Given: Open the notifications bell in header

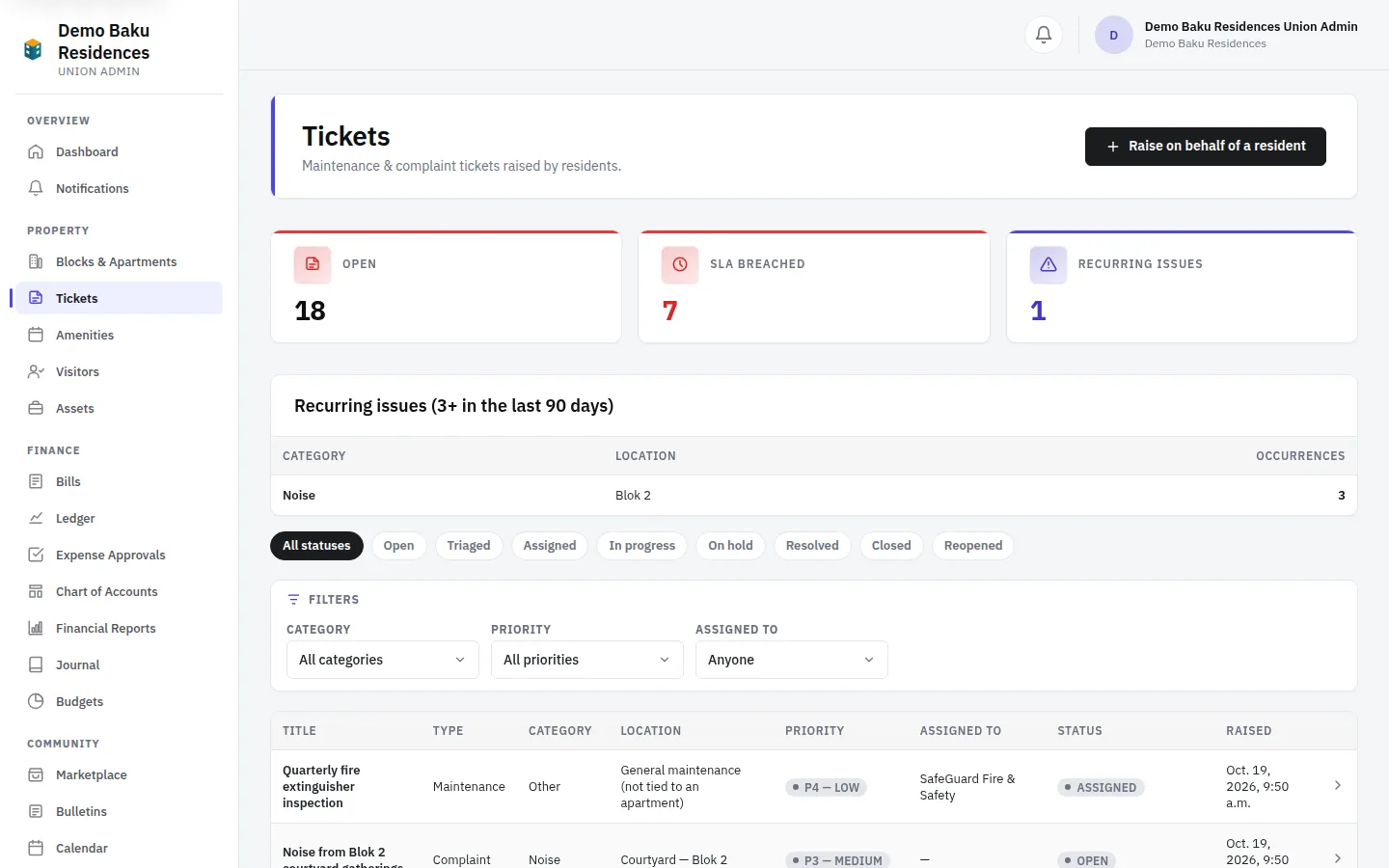Looking at the screenshot, I should pos(1044,35).
